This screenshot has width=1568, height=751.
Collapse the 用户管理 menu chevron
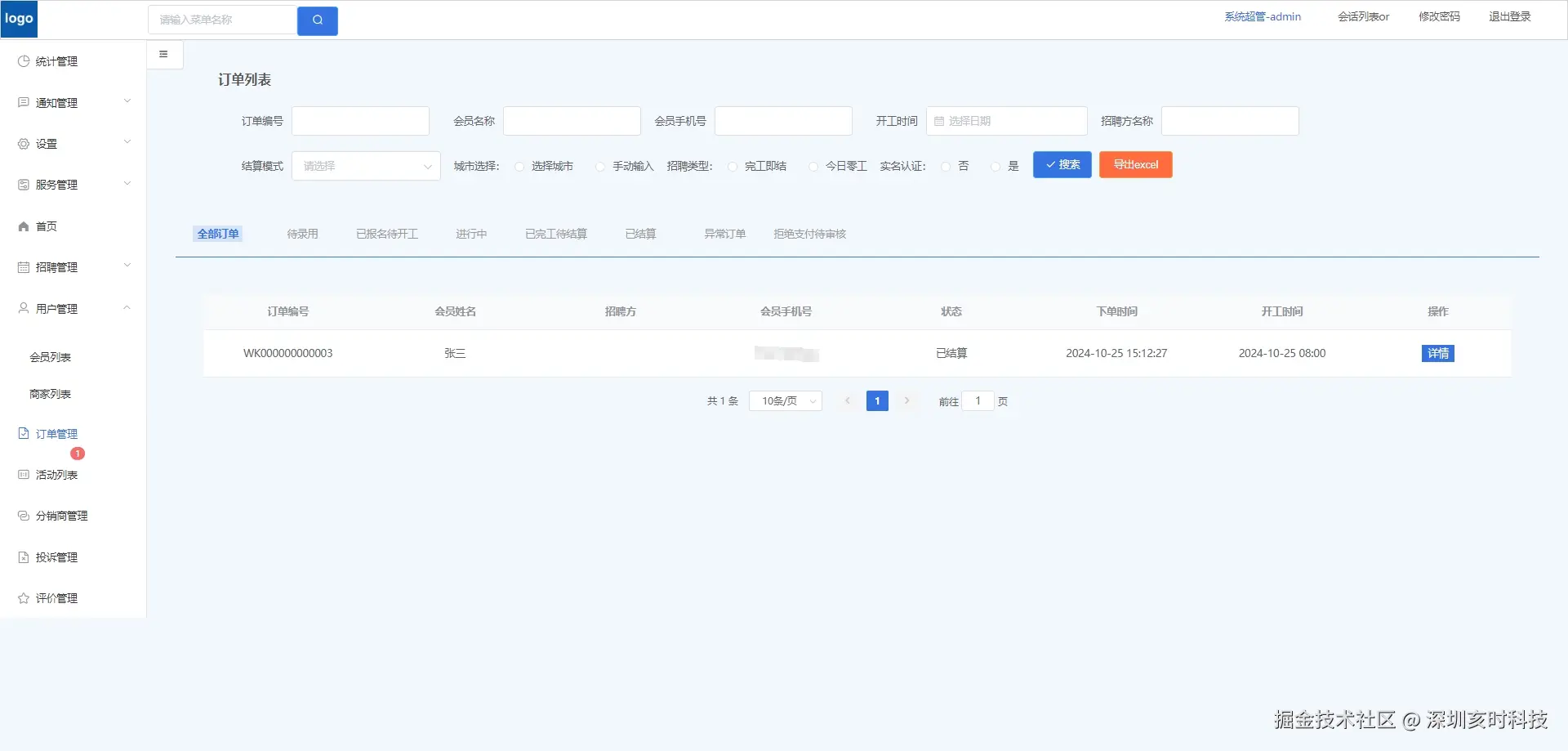click(x=127, y=307)
